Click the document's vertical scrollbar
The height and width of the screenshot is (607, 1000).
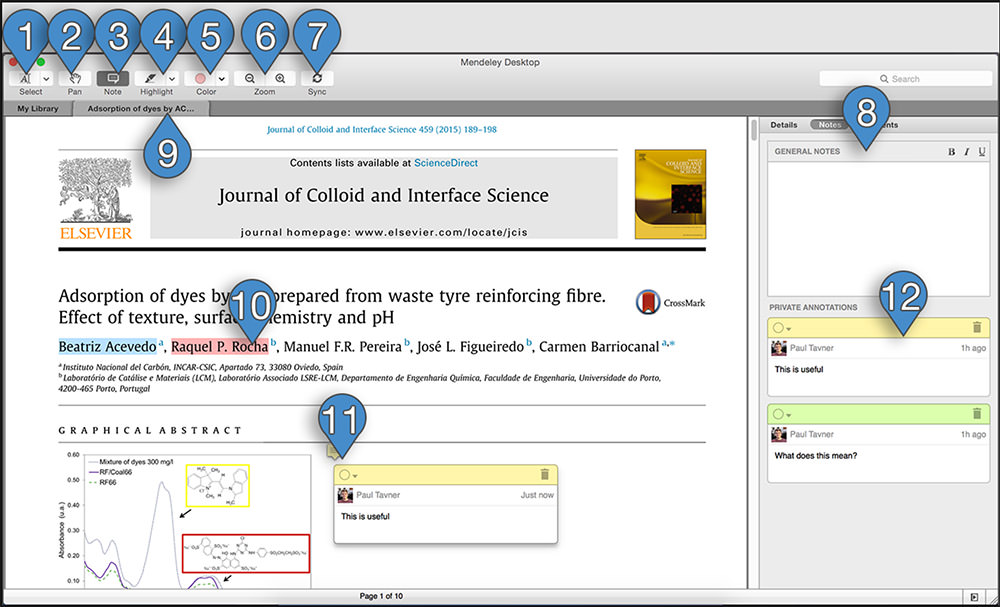coord(754,131)
